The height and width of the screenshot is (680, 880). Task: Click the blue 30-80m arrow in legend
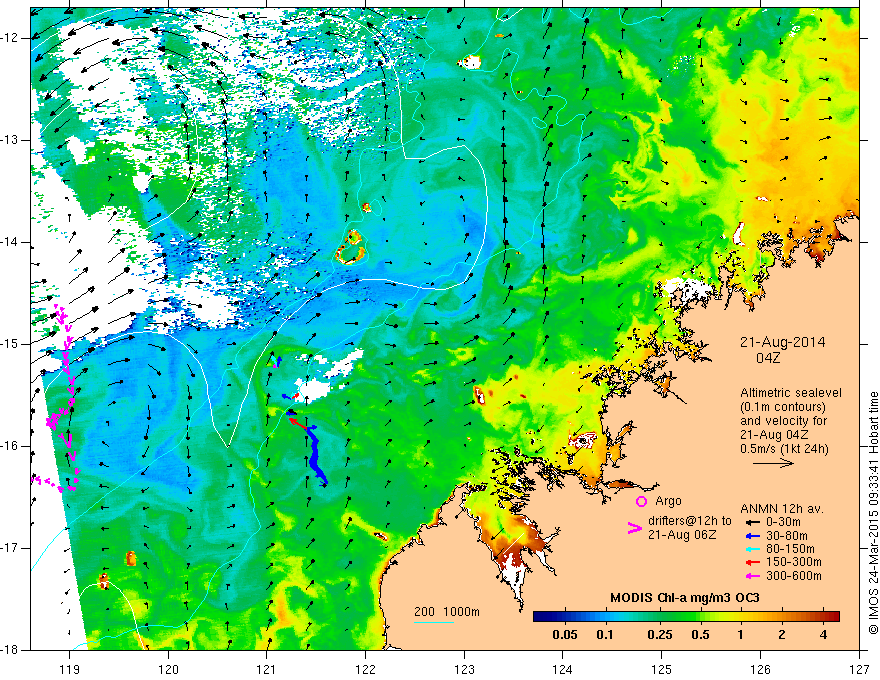click(x=752, y=535)
